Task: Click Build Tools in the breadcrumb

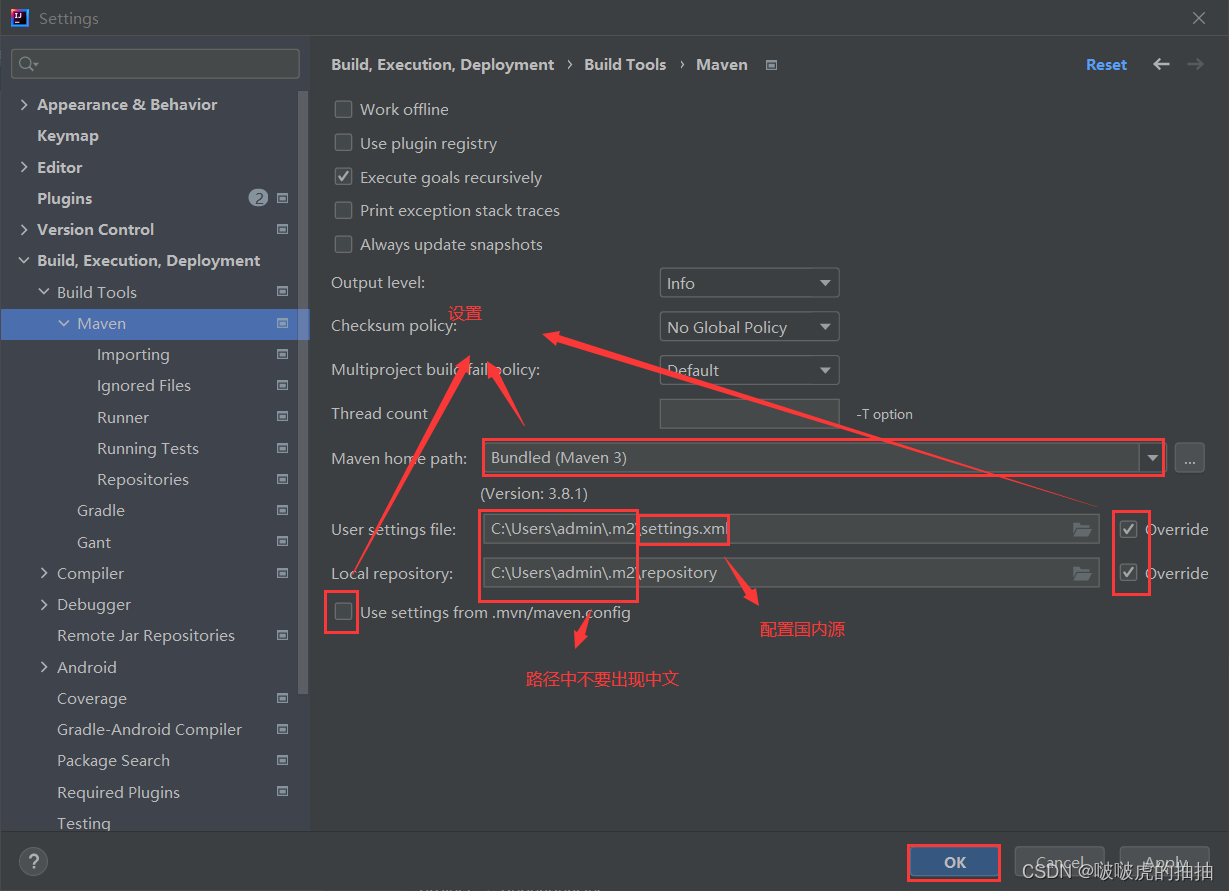Action: (625, 64)
